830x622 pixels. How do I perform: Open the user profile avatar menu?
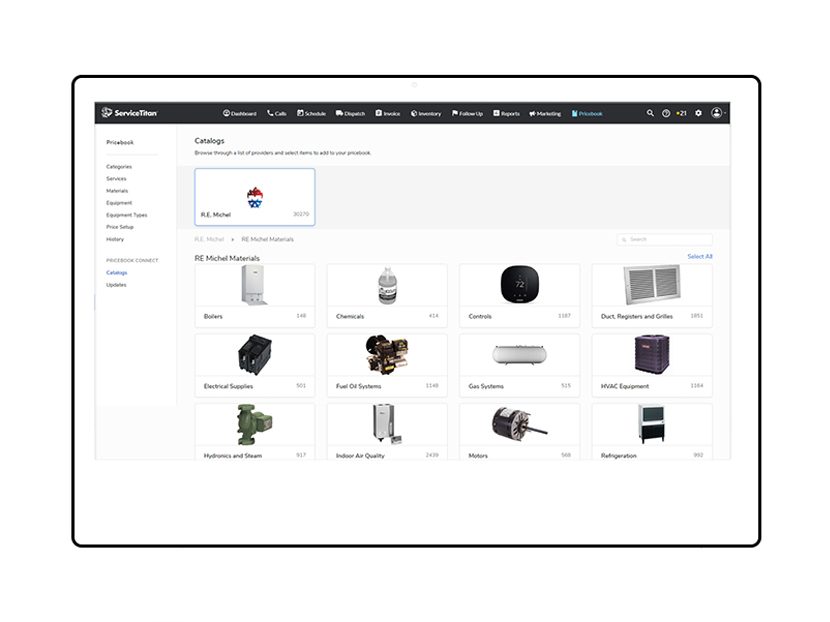tap(717, 113)
